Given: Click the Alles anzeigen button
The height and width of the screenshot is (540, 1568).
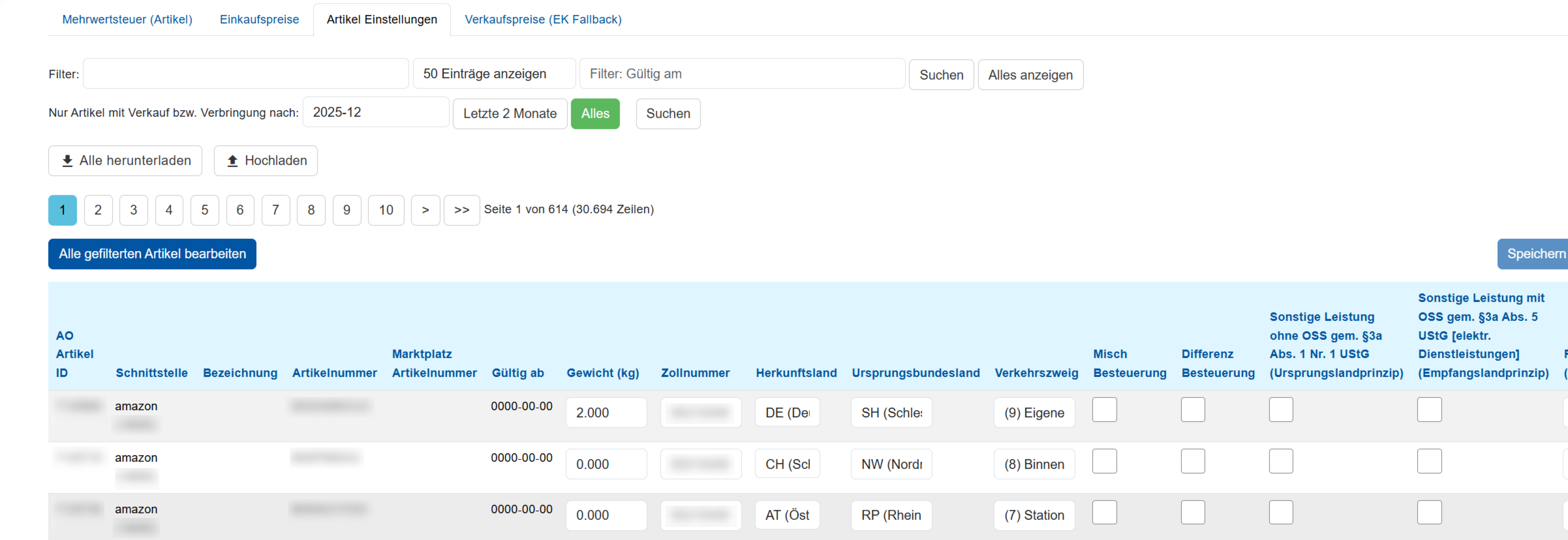Looking at the screenshot, I should [1030, 75].
